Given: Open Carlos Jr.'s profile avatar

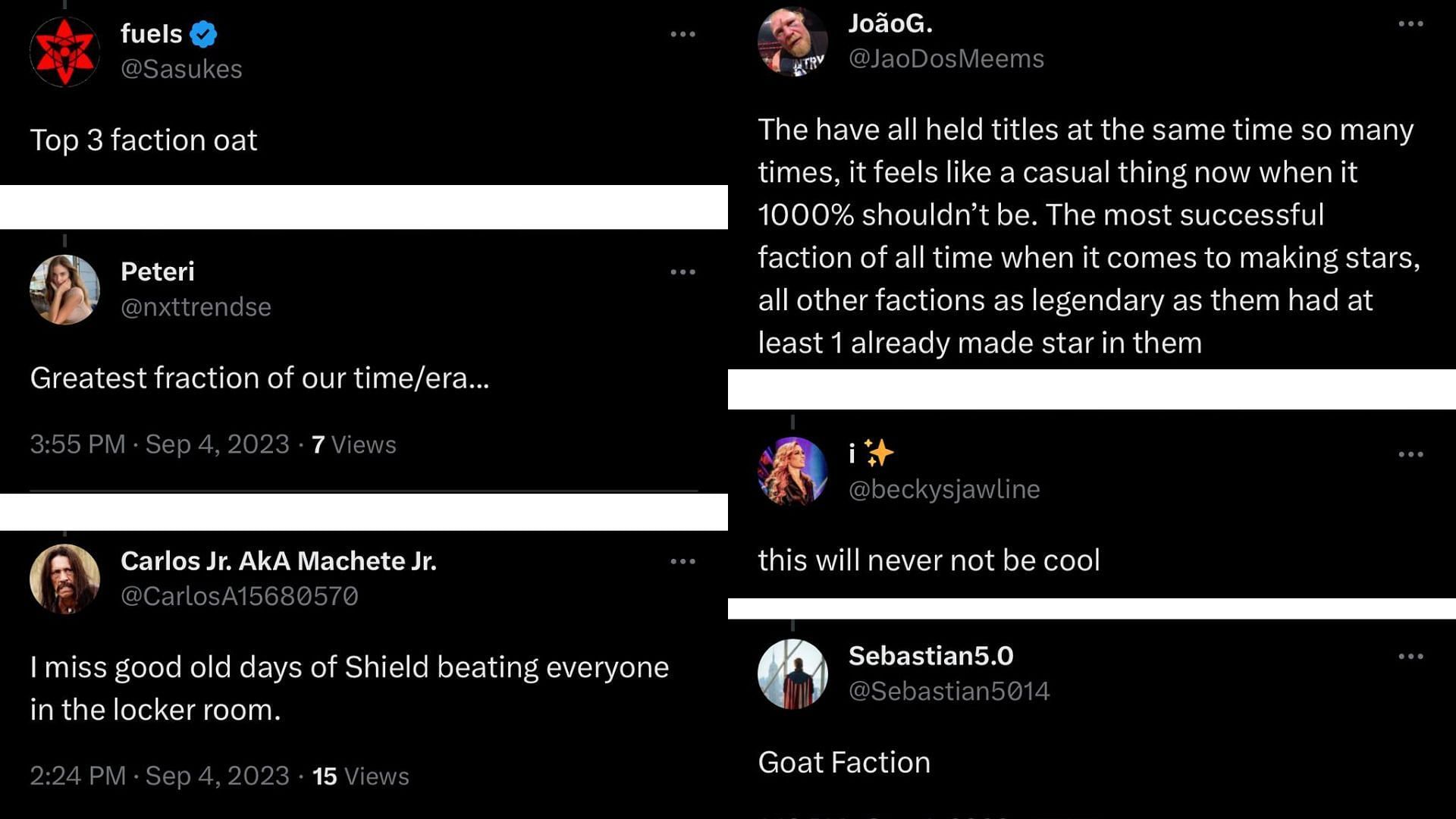Looking at the screenshot, I should coord(64,579).
